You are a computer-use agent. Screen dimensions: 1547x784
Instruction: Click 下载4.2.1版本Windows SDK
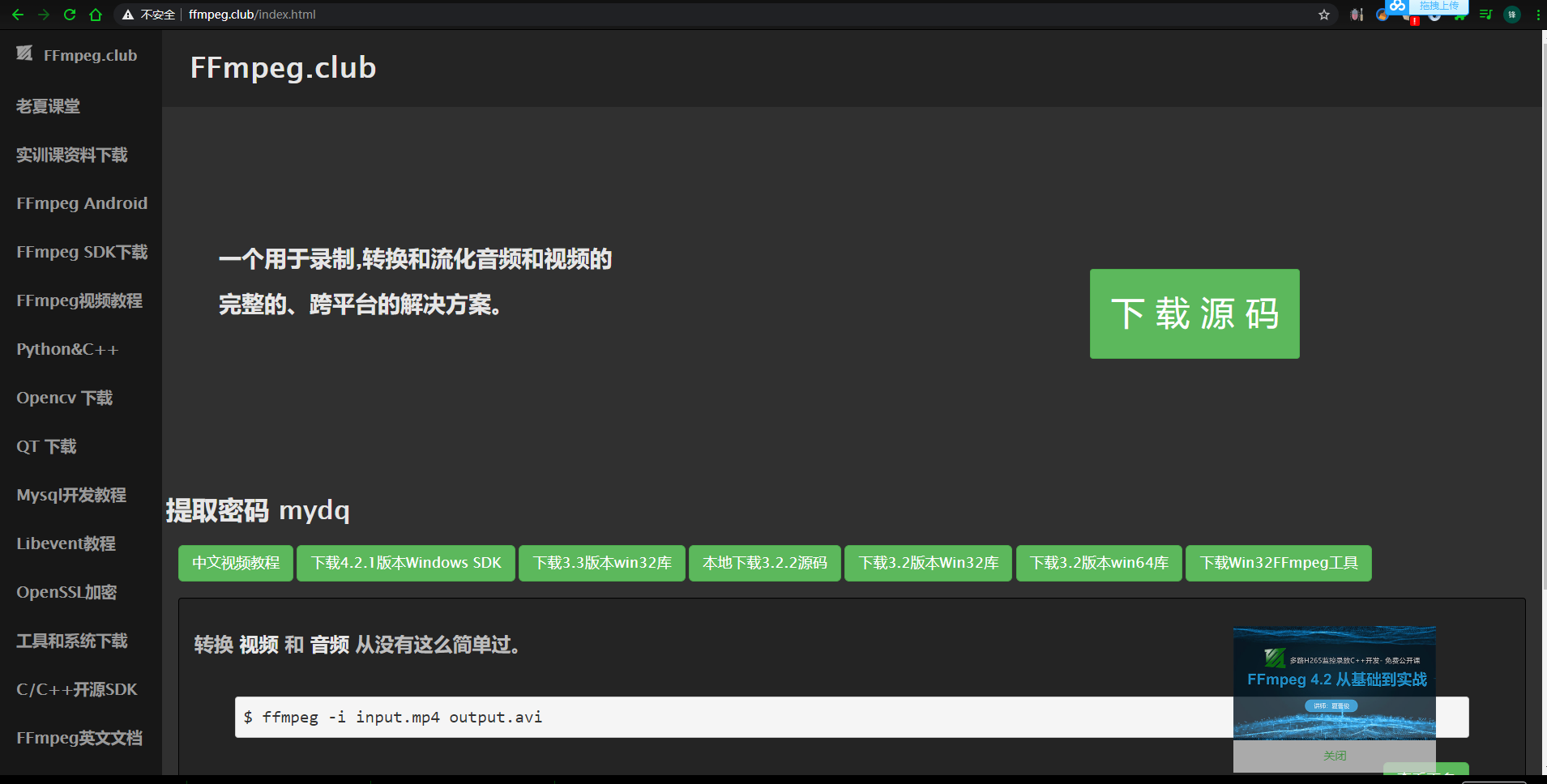[405, 562]
